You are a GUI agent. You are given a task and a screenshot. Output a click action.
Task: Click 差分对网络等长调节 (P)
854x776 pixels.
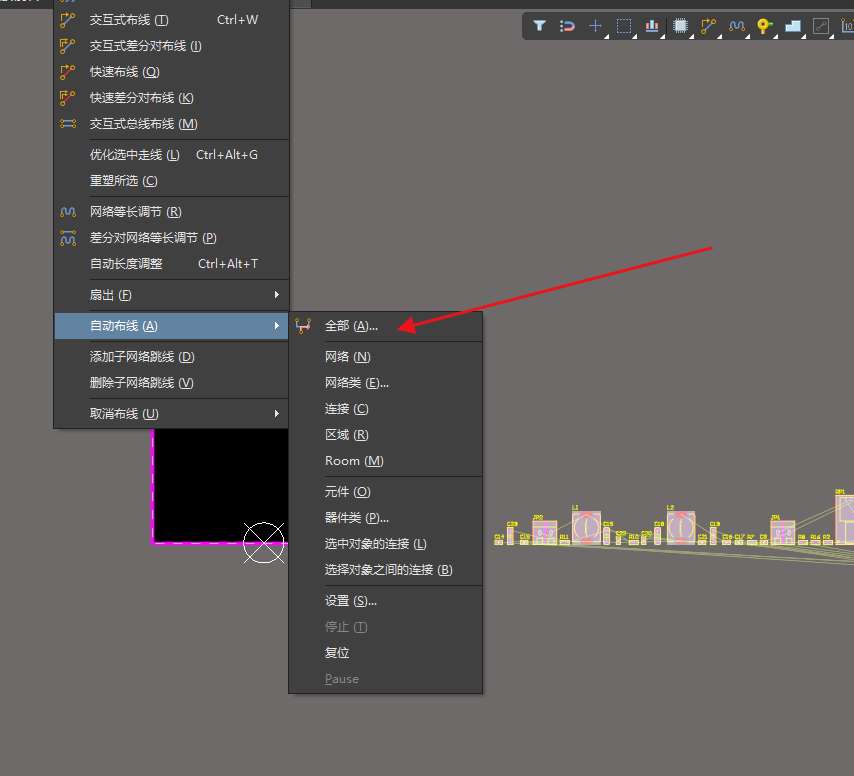tap(171, 238)
